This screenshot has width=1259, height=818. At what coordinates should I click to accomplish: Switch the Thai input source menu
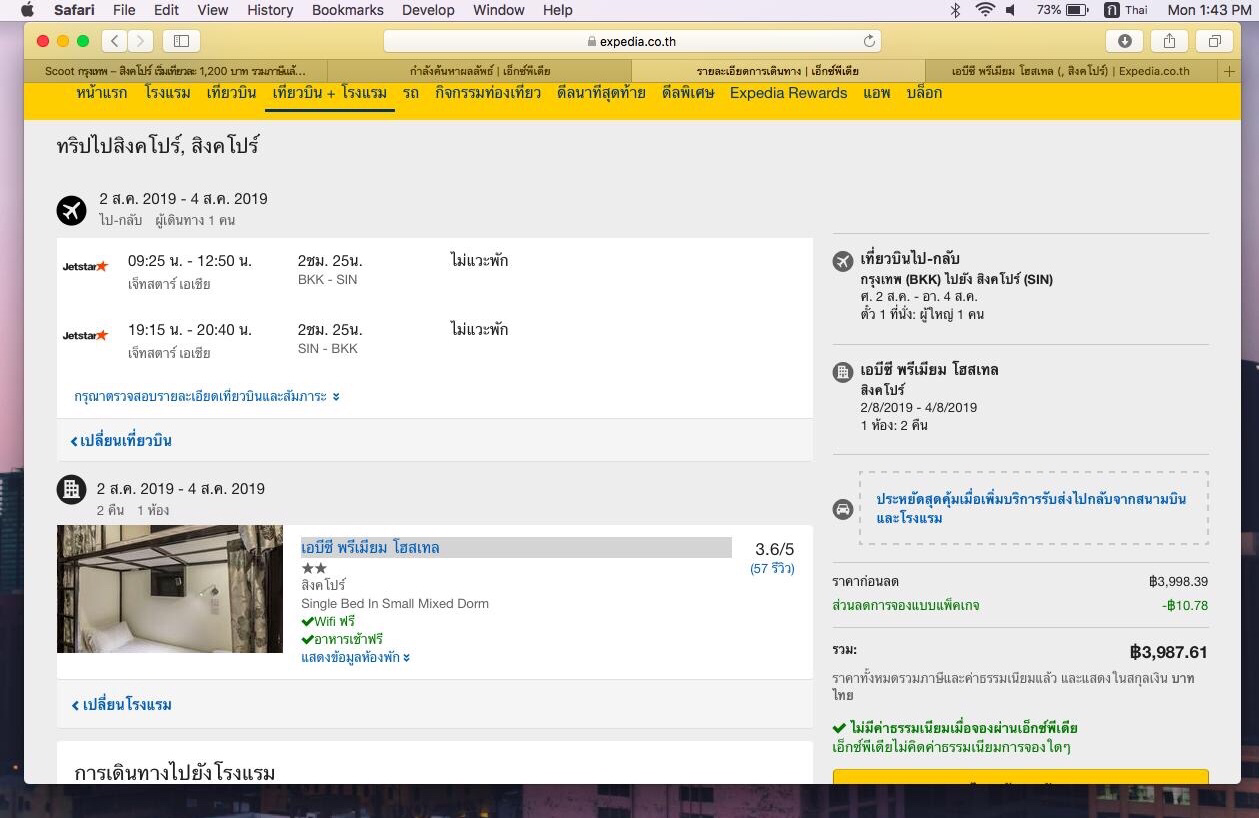[x=1126, y=10]
